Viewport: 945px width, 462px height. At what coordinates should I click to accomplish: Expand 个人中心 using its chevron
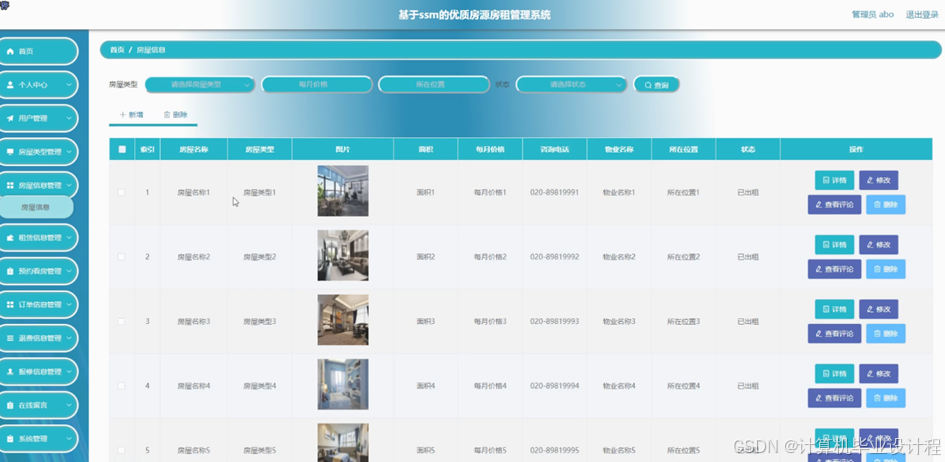pyautogui.click(x=69, y=86)
